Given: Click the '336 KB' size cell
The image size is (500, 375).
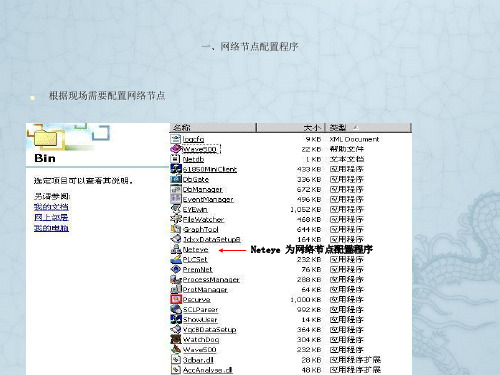Looking at the screenshot, I should click(x=309, y=179).
